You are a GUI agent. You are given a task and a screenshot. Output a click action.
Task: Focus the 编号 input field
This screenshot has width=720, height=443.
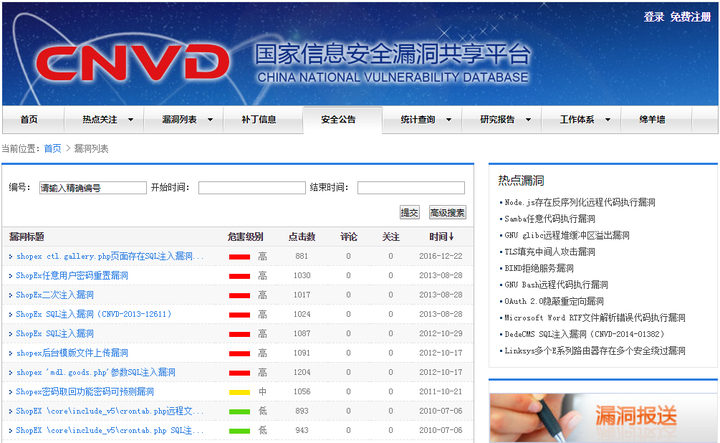(x=93, y=188)
